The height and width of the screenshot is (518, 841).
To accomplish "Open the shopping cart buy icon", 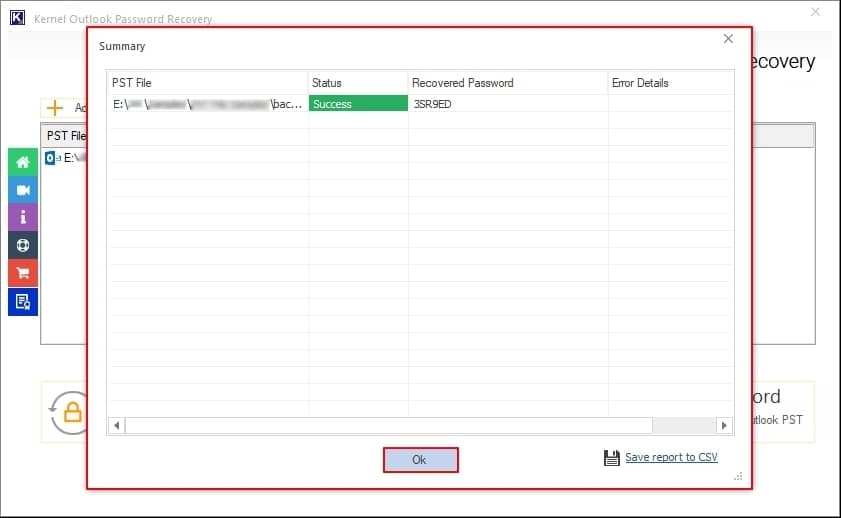I will [x=23, y=273].
